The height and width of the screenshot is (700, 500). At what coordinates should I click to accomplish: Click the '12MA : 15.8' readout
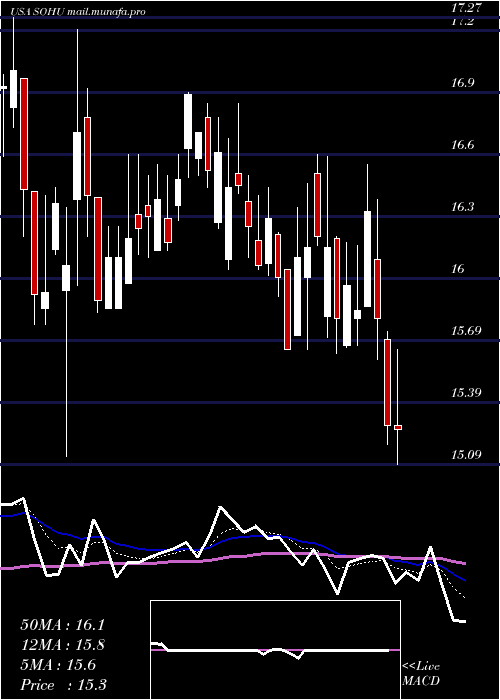tap(62, 645)
